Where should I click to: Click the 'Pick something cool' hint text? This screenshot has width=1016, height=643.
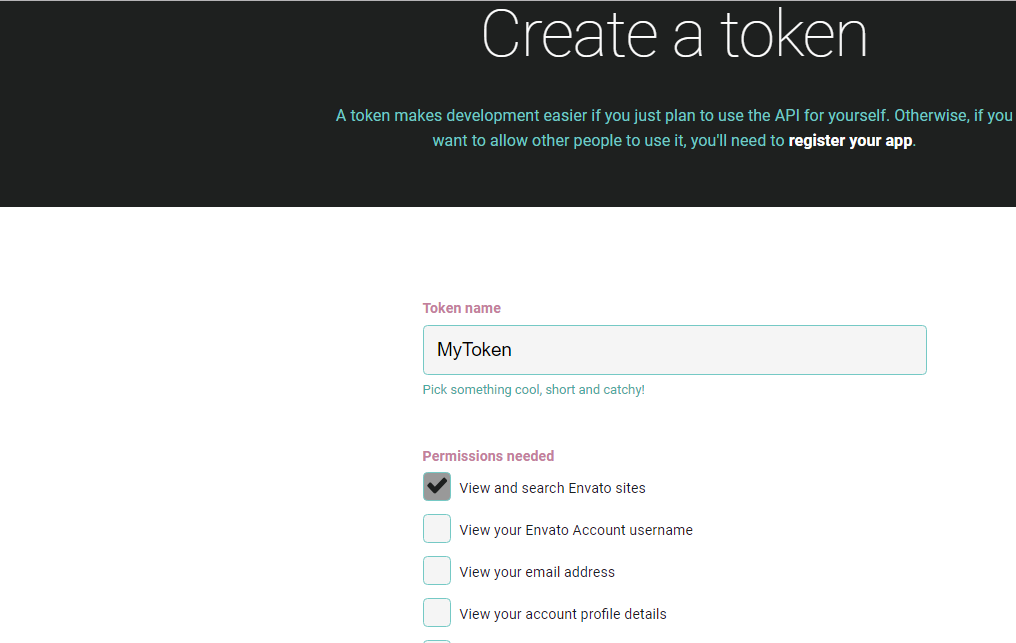[x=533, y=390]
